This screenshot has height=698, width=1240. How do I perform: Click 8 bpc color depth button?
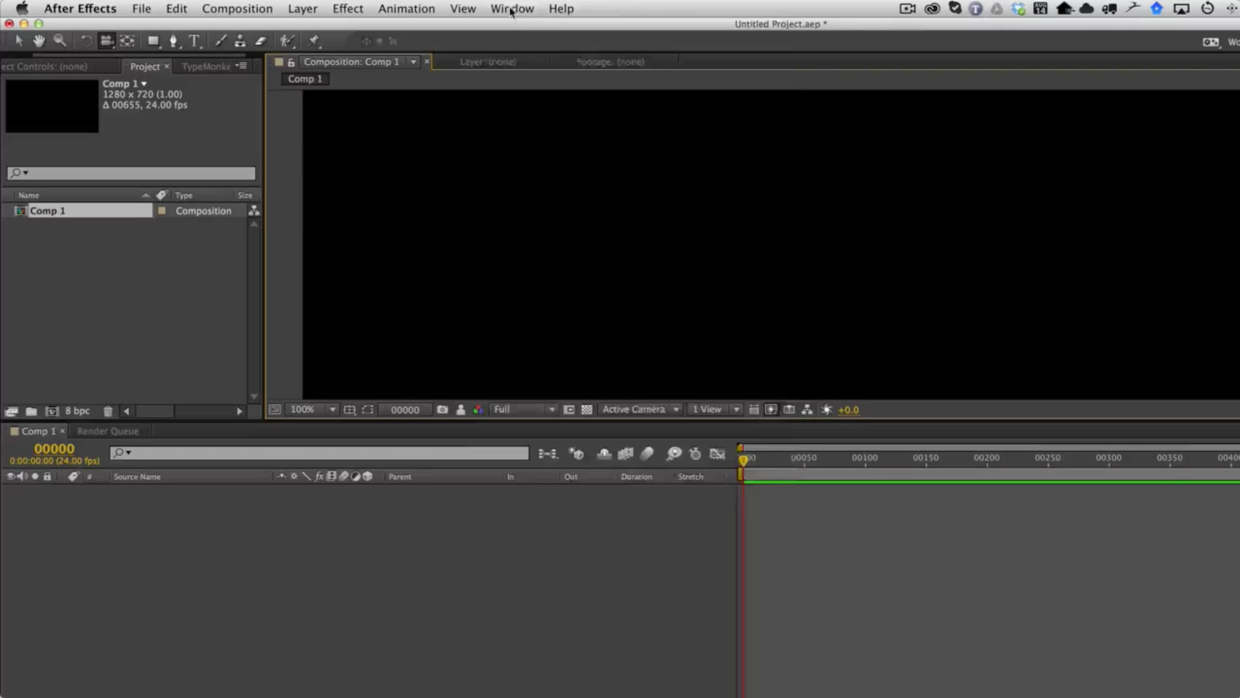tap(77, 411)
